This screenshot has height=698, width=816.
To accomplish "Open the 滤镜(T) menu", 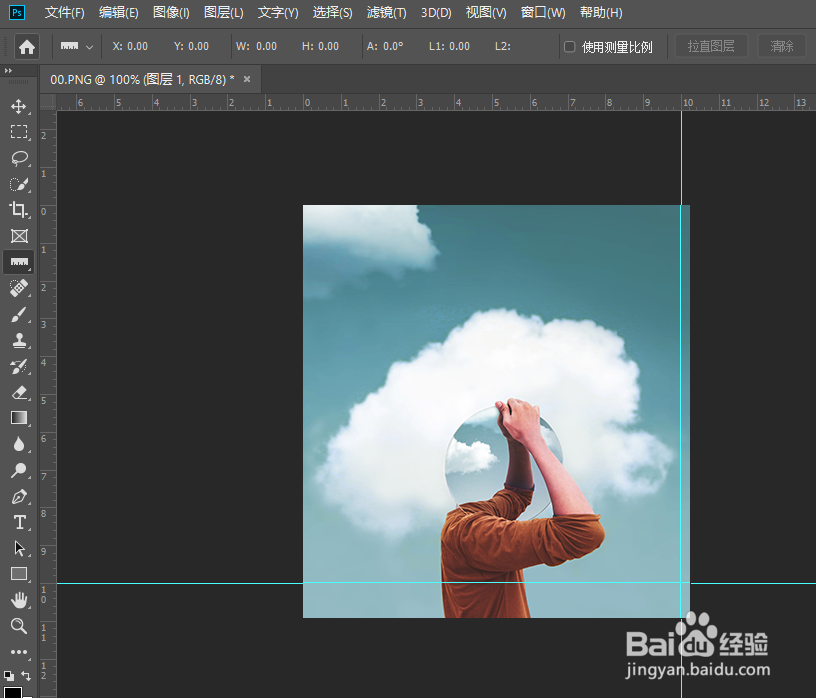I will coord(386,12).
